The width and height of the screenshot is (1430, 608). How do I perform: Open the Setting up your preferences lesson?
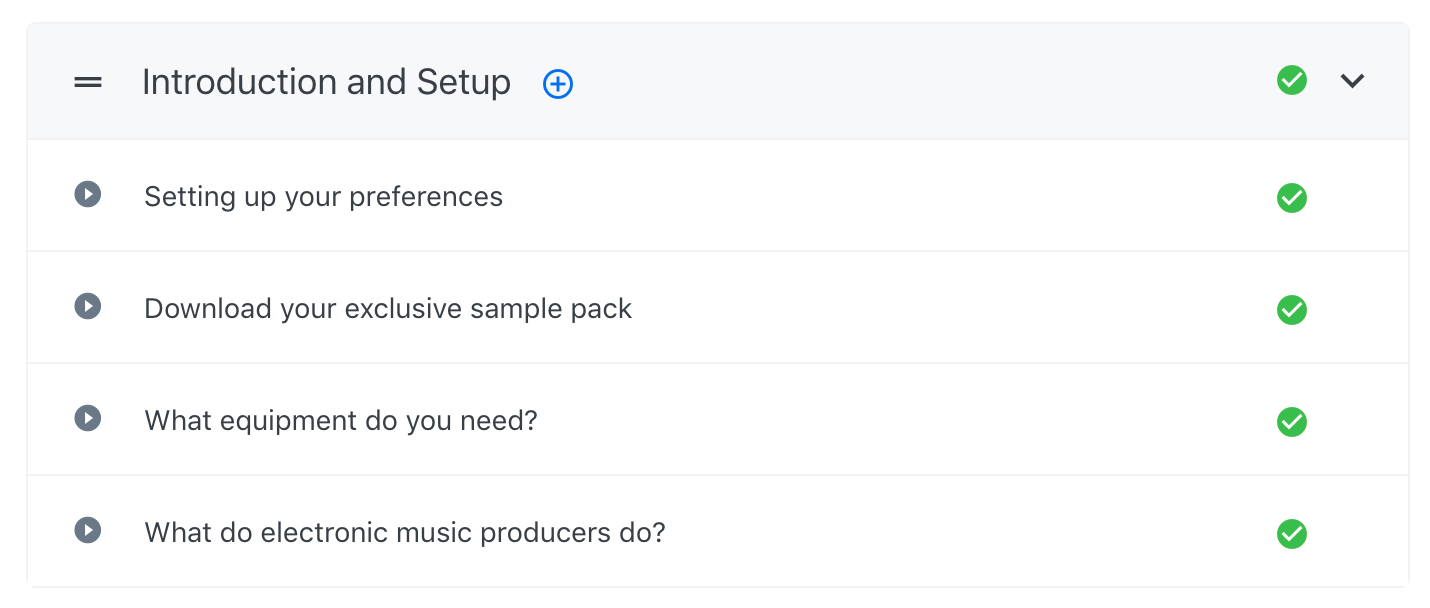[323, 197]
